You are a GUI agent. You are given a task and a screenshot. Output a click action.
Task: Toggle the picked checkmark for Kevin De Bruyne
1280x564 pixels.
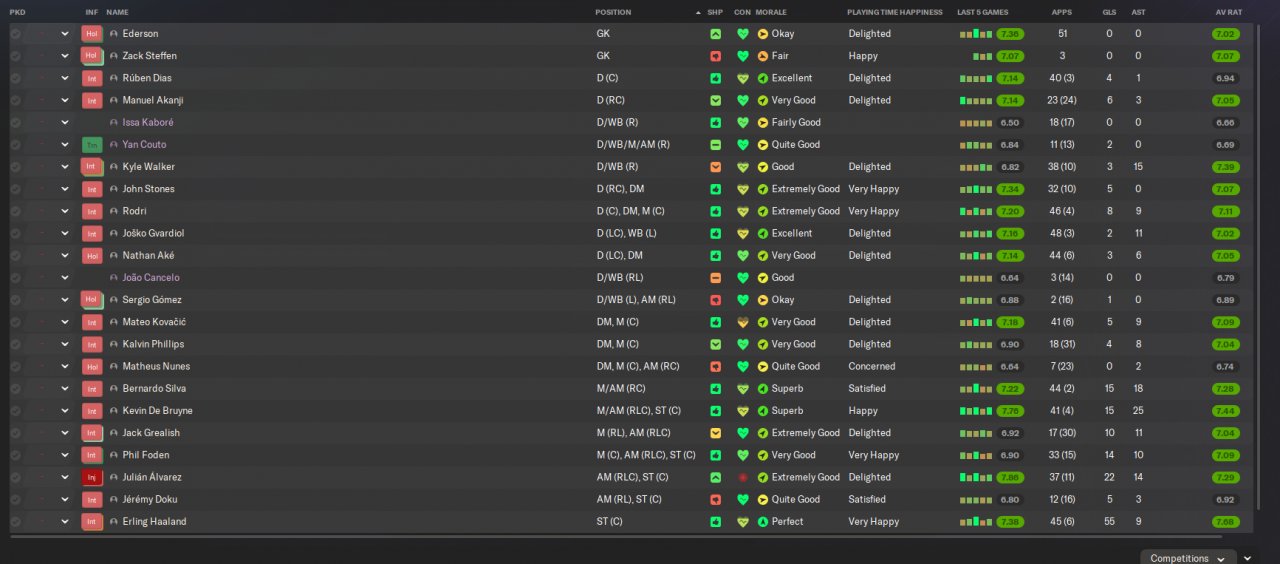pyautogui.click(x=16, y=411)
